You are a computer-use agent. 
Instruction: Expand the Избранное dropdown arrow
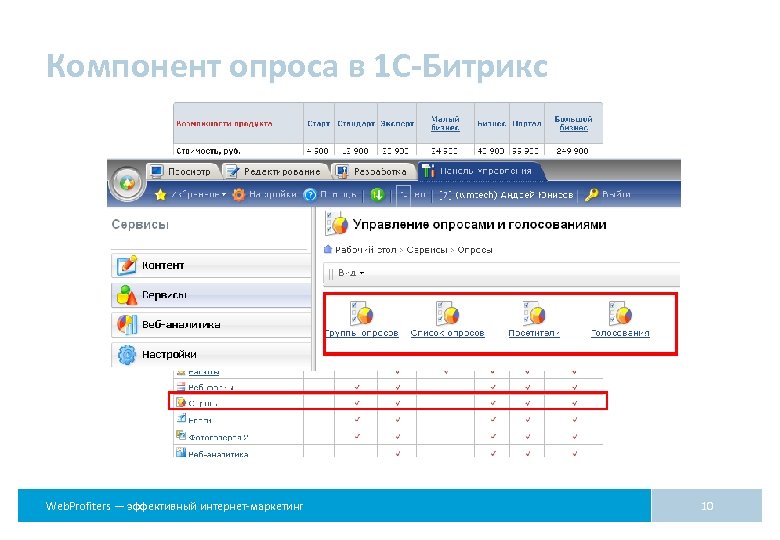click(x=224, y=195)
